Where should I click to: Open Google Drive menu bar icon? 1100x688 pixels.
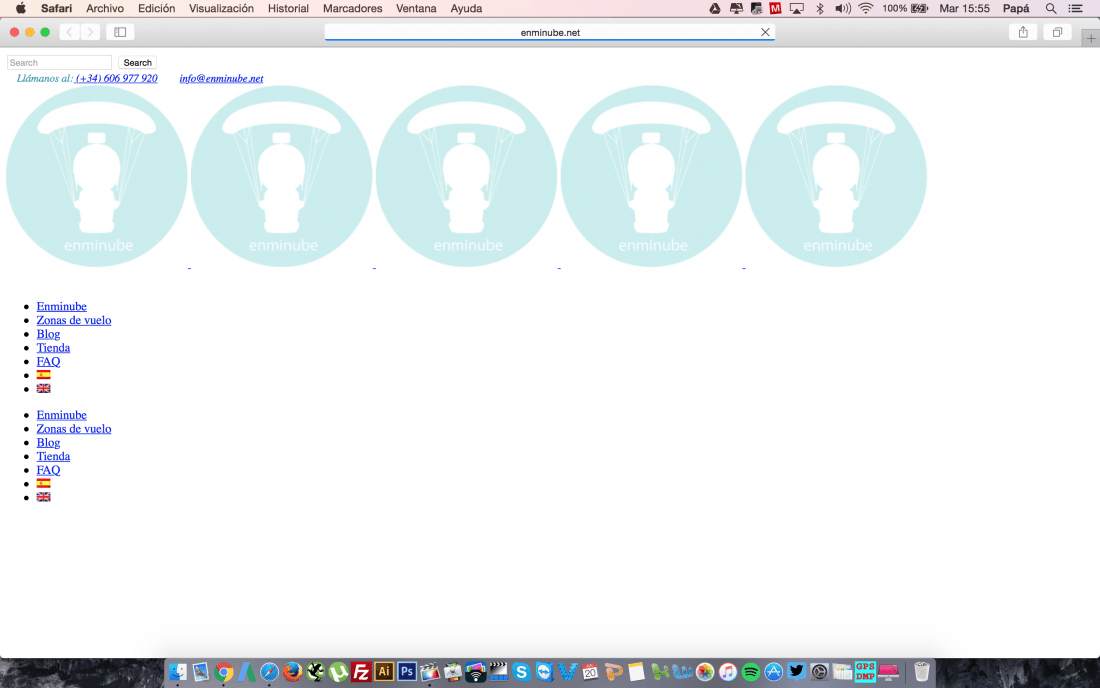(x=715, y=8)
